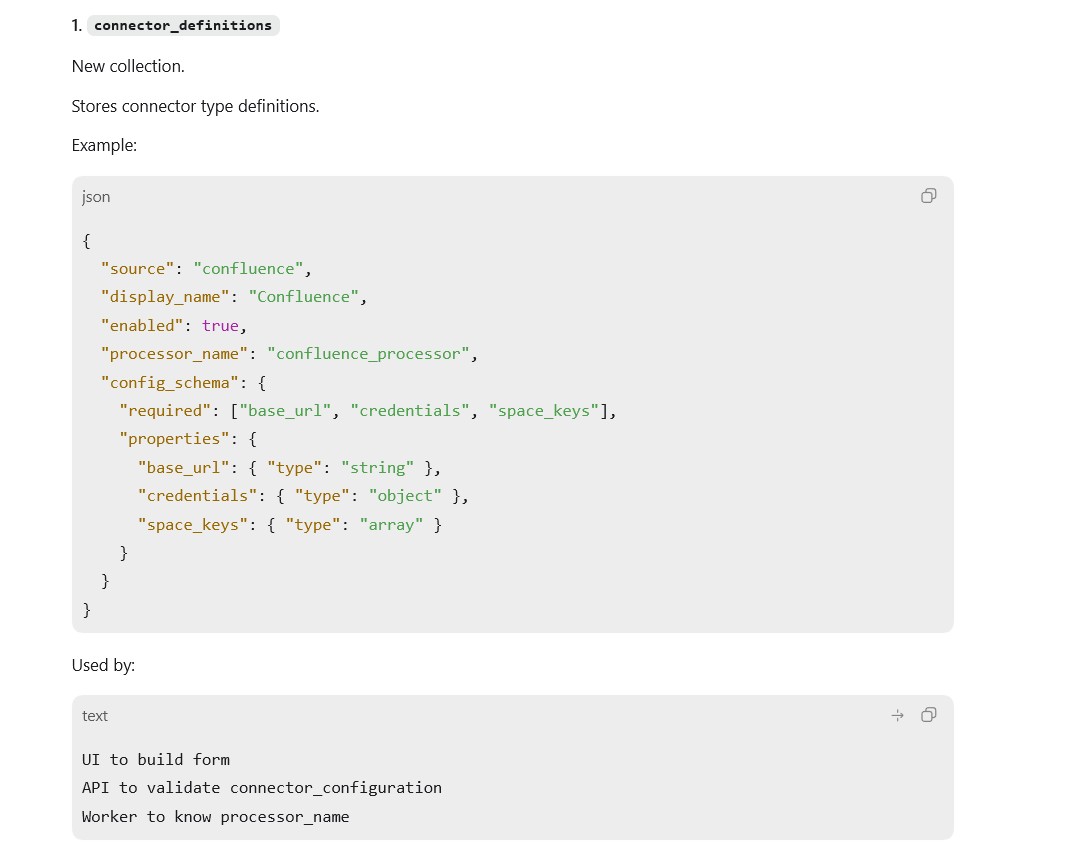Click the "required" array line

coord(367,411)
